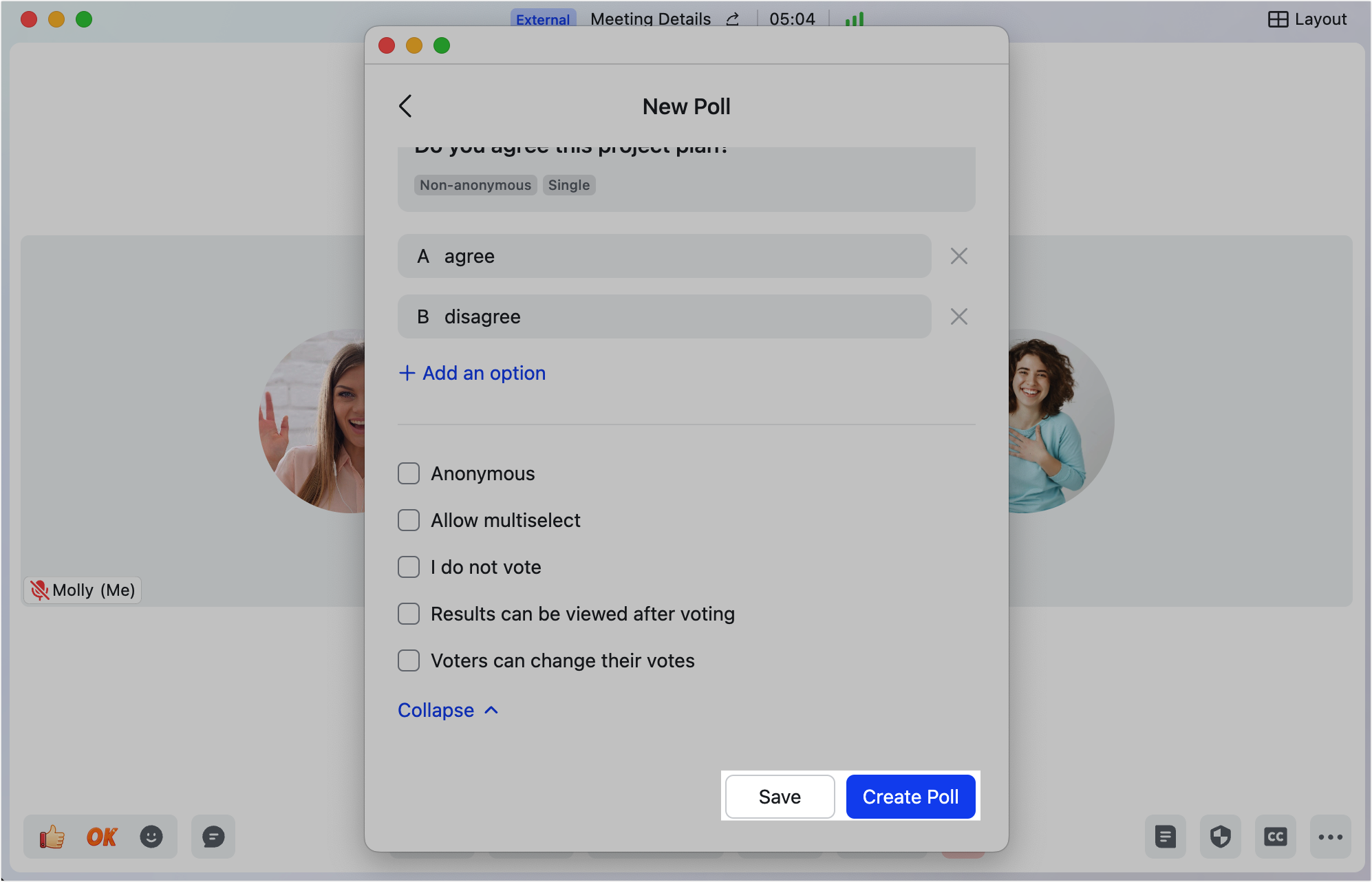Enable the Anonymous checkbox
Screen dimensions: 1372x882
click(x=409, y=473)
